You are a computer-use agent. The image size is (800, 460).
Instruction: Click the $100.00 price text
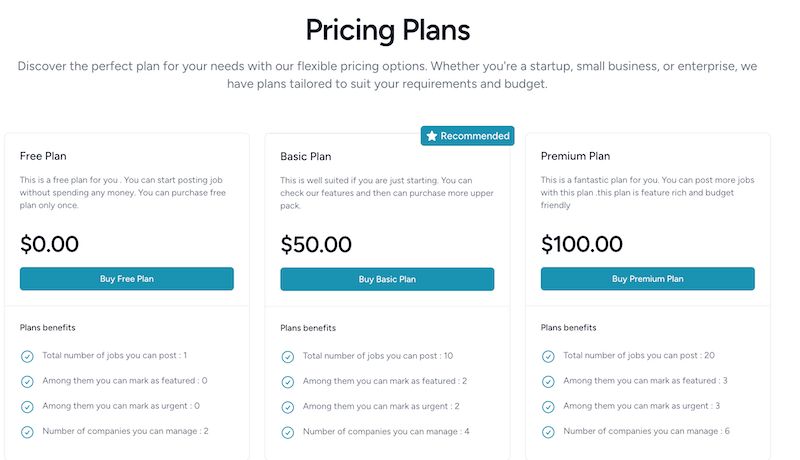tap(581, 243)
